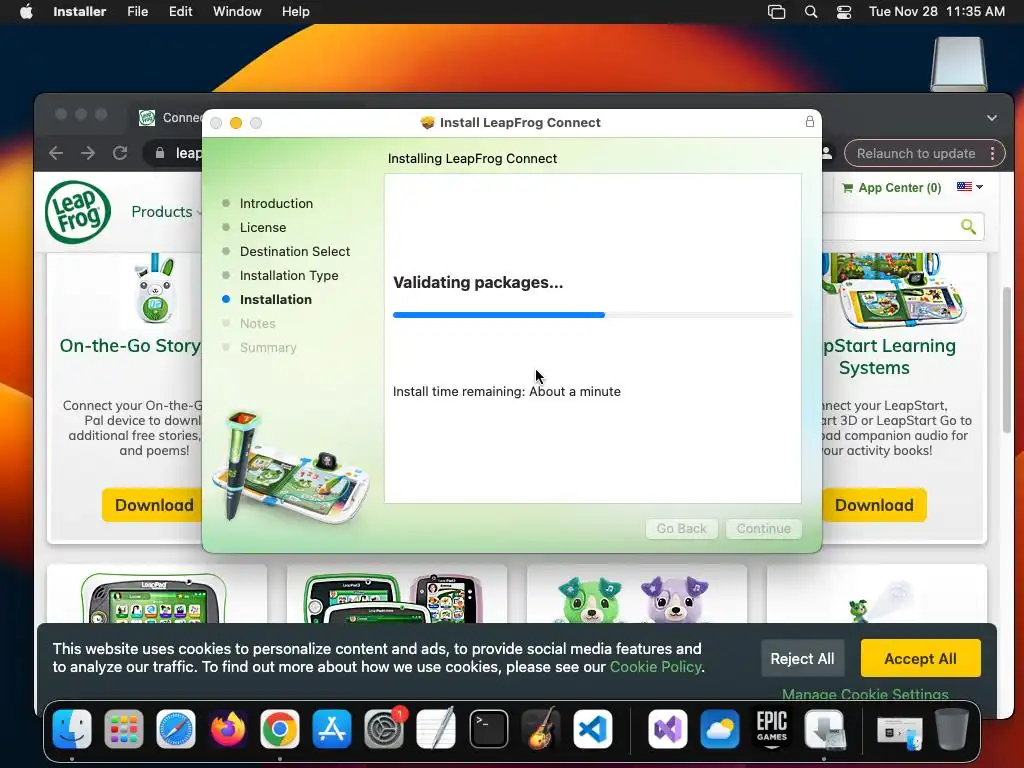Click the mounted disk icon on desktop
The image size is (1024, 768).
(x=958, y=64)
